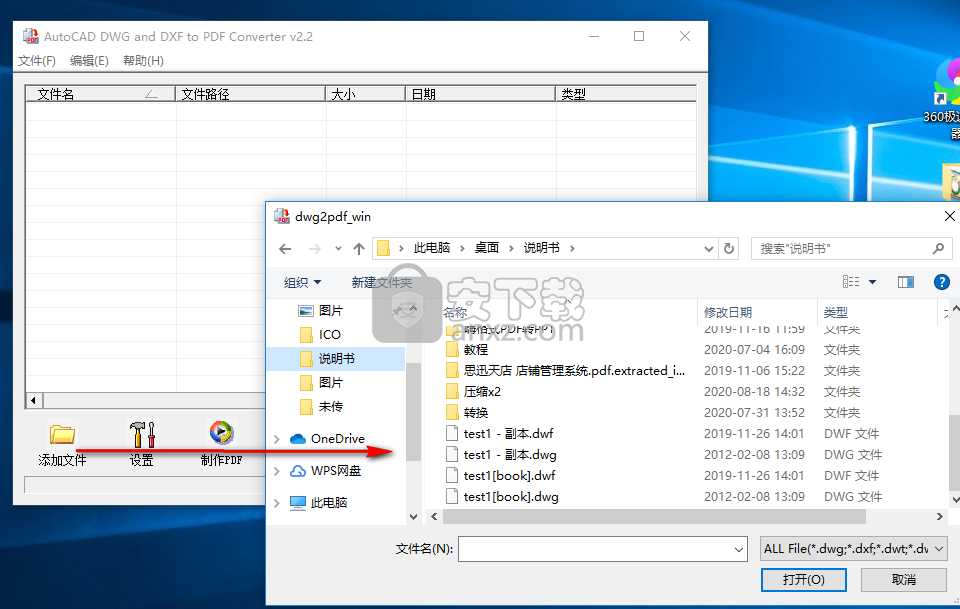Open the recent locations dropdown arrow
This screenshot has height=609, width=960.
point(338,248)
